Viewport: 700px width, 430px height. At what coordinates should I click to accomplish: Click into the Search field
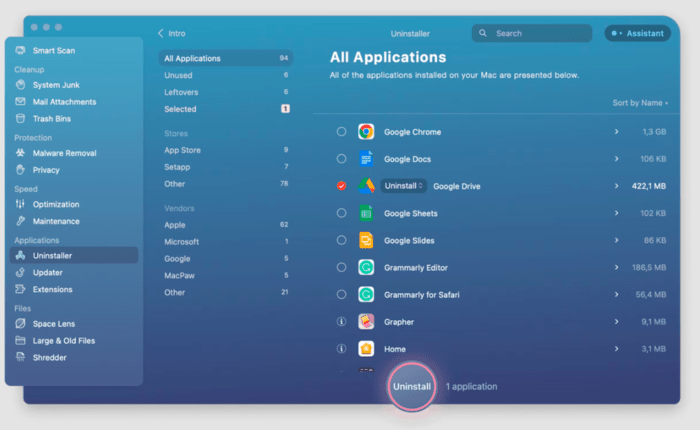pos(532,33)
